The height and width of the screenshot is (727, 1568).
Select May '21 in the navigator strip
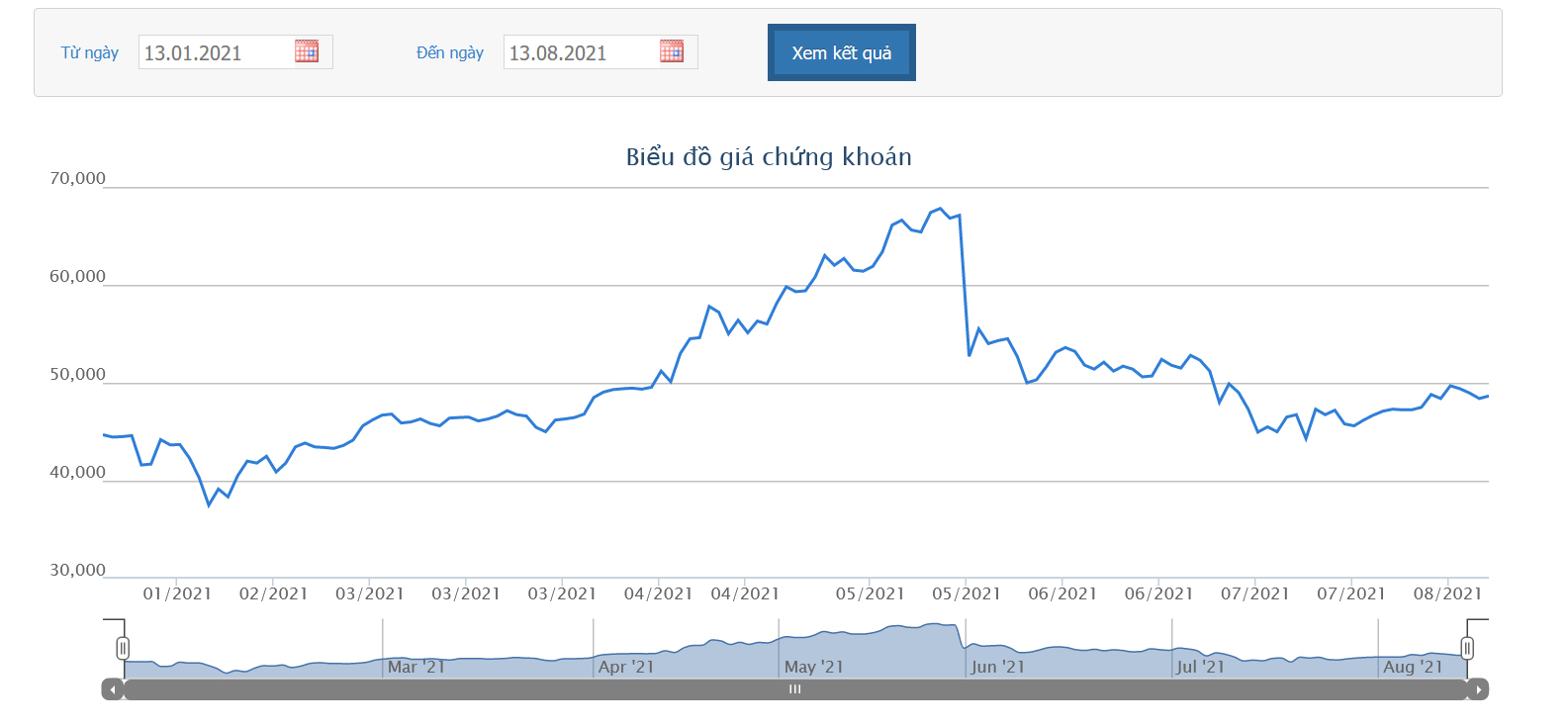click(813, 667)
